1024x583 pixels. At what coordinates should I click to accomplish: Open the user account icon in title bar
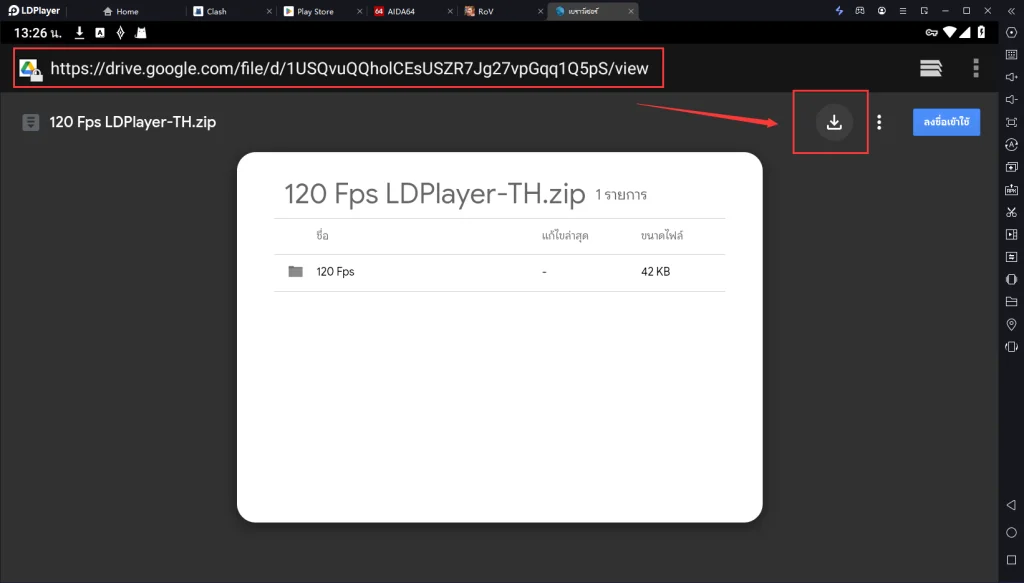point(882,10)
